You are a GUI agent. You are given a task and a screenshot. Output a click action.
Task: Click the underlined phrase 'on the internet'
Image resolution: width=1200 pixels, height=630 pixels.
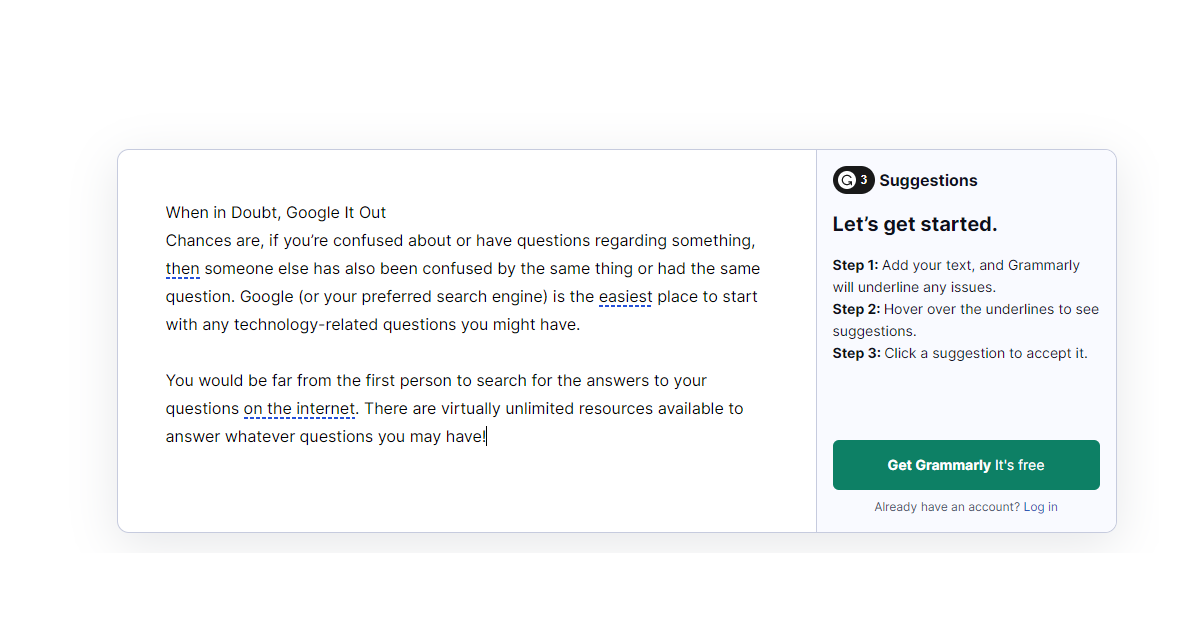[300, 408]
